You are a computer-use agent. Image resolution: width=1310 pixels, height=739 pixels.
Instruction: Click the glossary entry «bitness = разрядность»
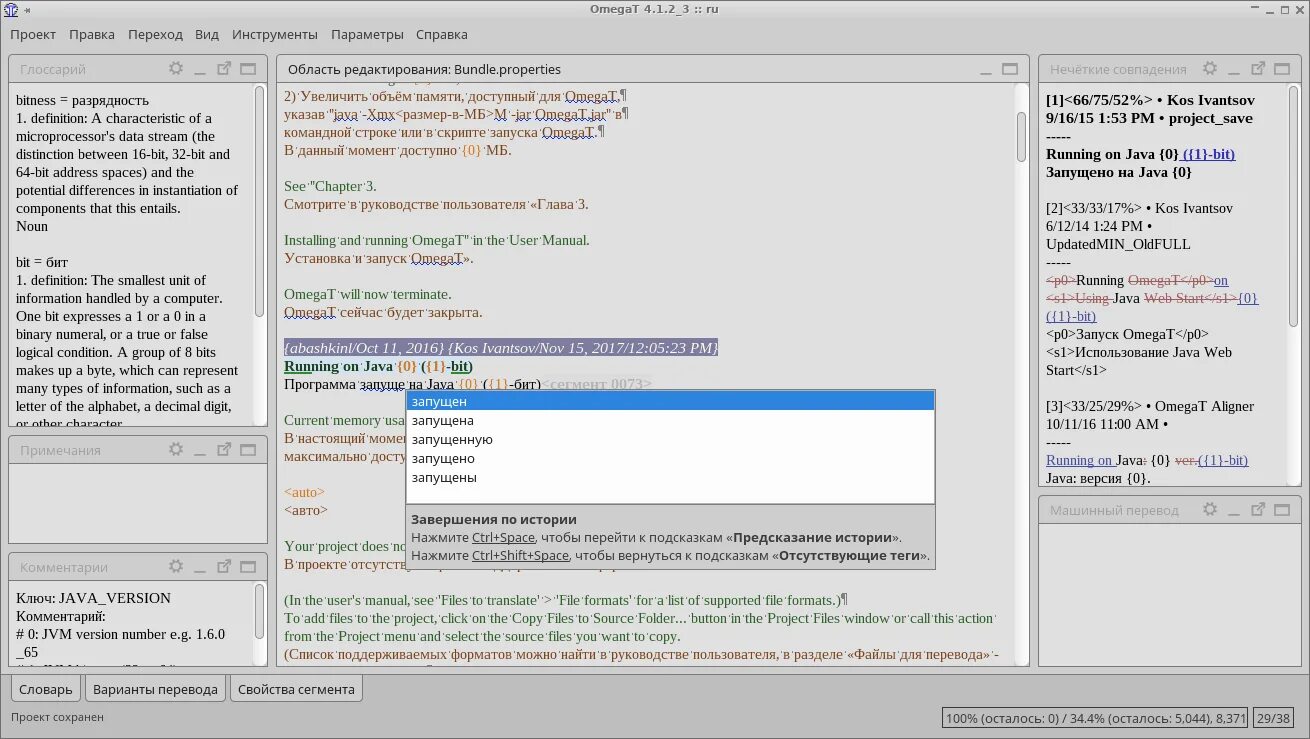click(x=82, y=100)
